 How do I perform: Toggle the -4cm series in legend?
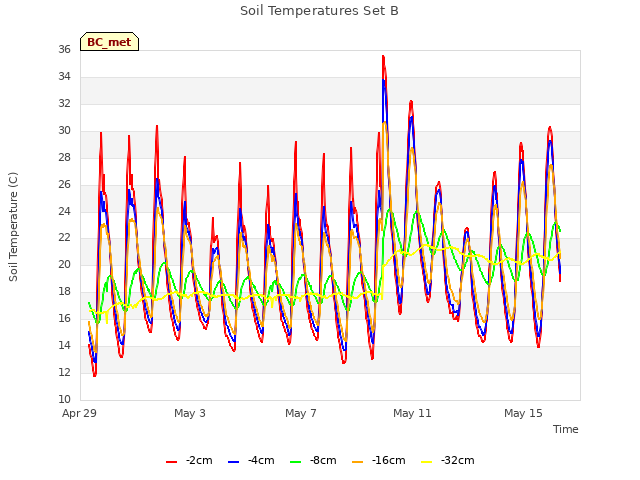251,460
